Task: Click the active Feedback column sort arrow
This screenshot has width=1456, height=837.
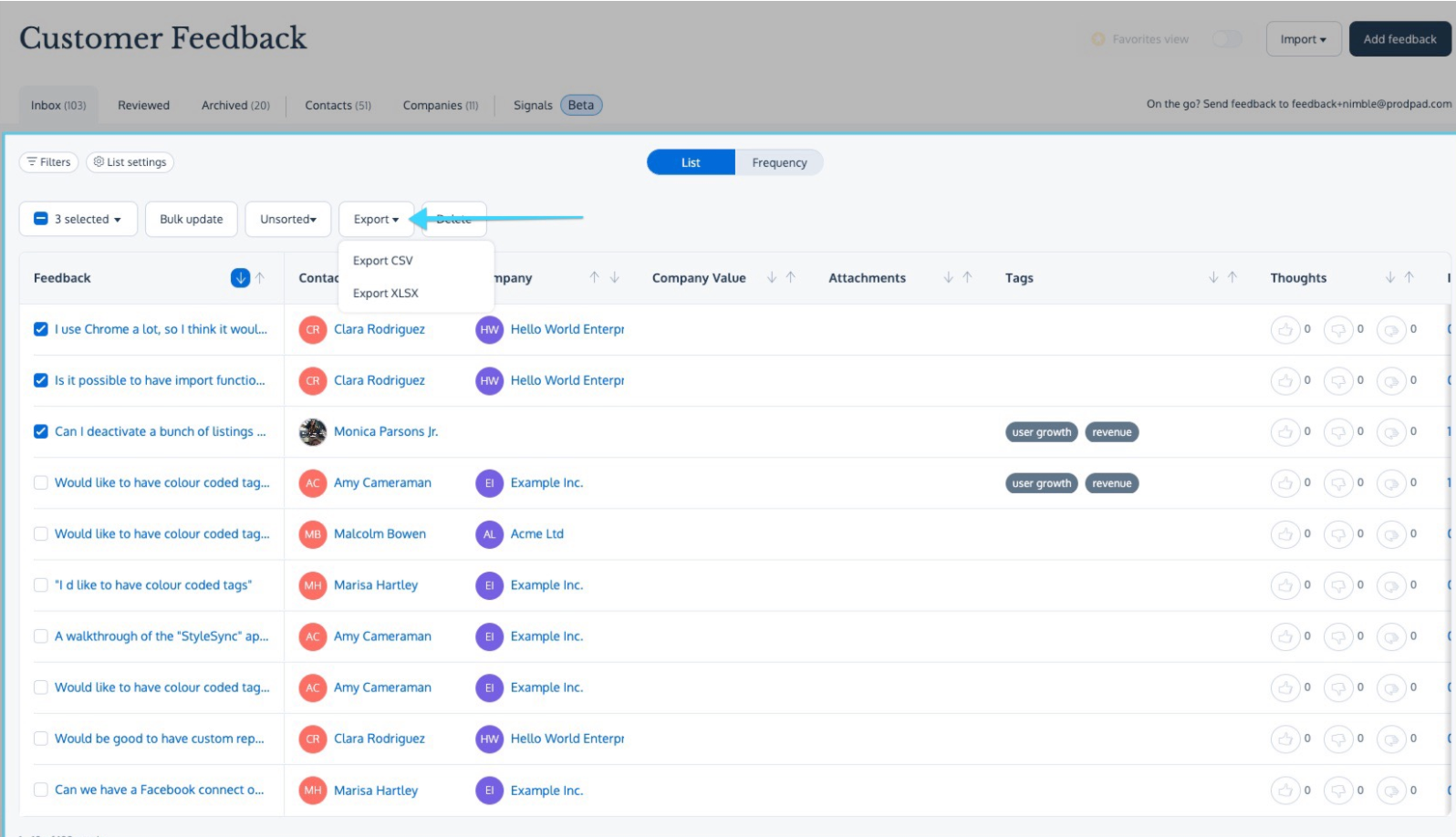Action: [x=240, y=278]
